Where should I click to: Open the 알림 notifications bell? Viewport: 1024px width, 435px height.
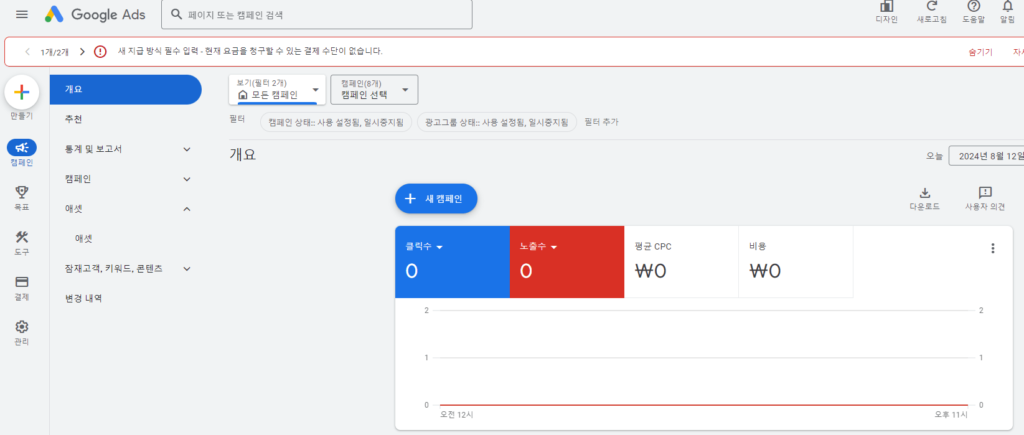(1008, 7)
